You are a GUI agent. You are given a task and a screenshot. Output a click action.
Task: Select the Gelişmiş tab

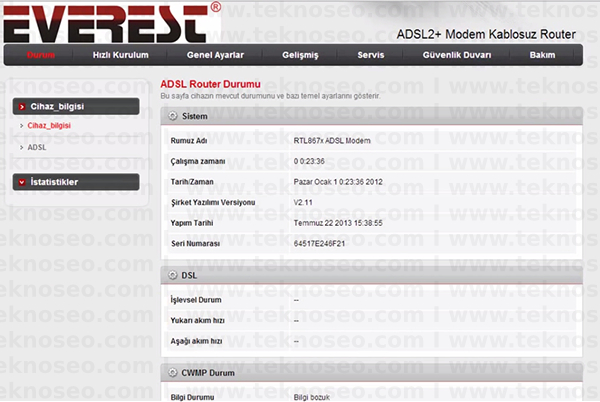point(300,55)
